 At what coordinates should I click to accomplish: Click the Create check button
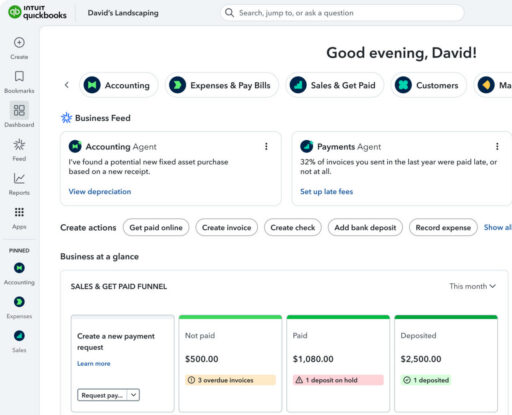click(x=293, y=227)
